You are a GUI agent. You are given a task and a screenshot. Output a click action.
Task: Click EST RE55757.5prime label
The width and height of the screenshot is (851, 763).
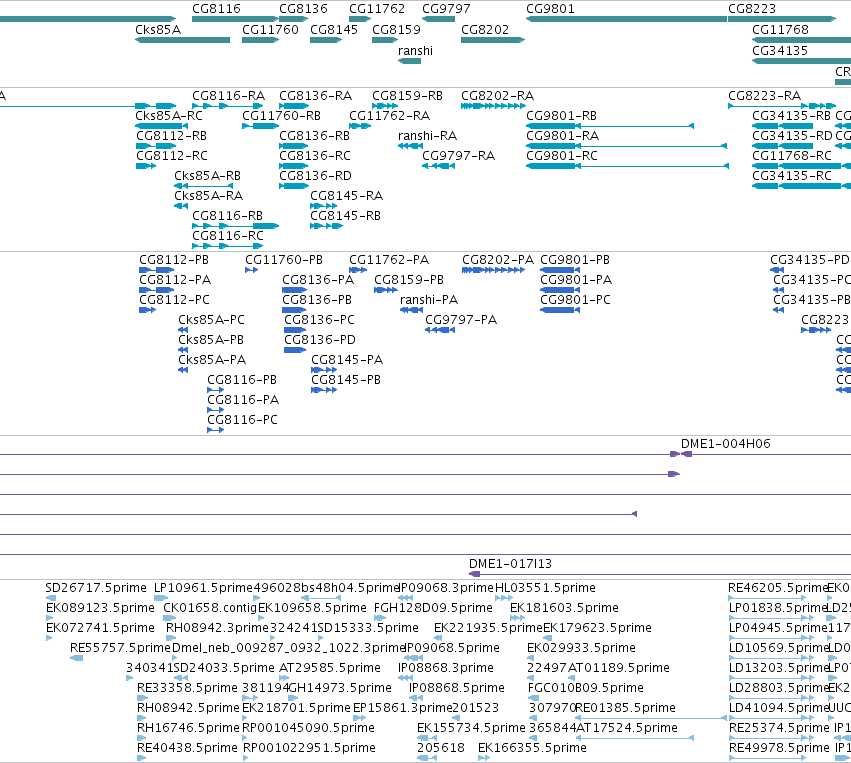tap(120, 648)
